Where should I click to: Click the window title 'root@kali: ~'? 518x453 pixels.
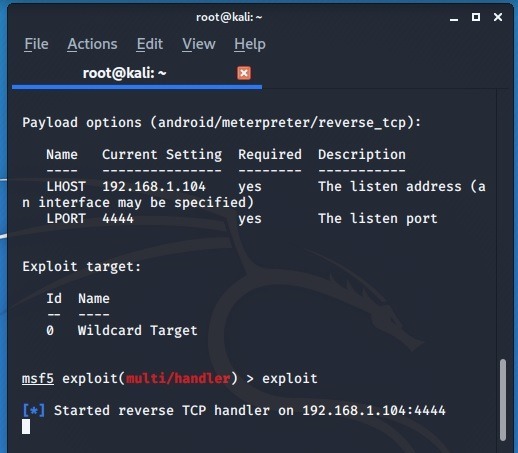tap(229, 17)
